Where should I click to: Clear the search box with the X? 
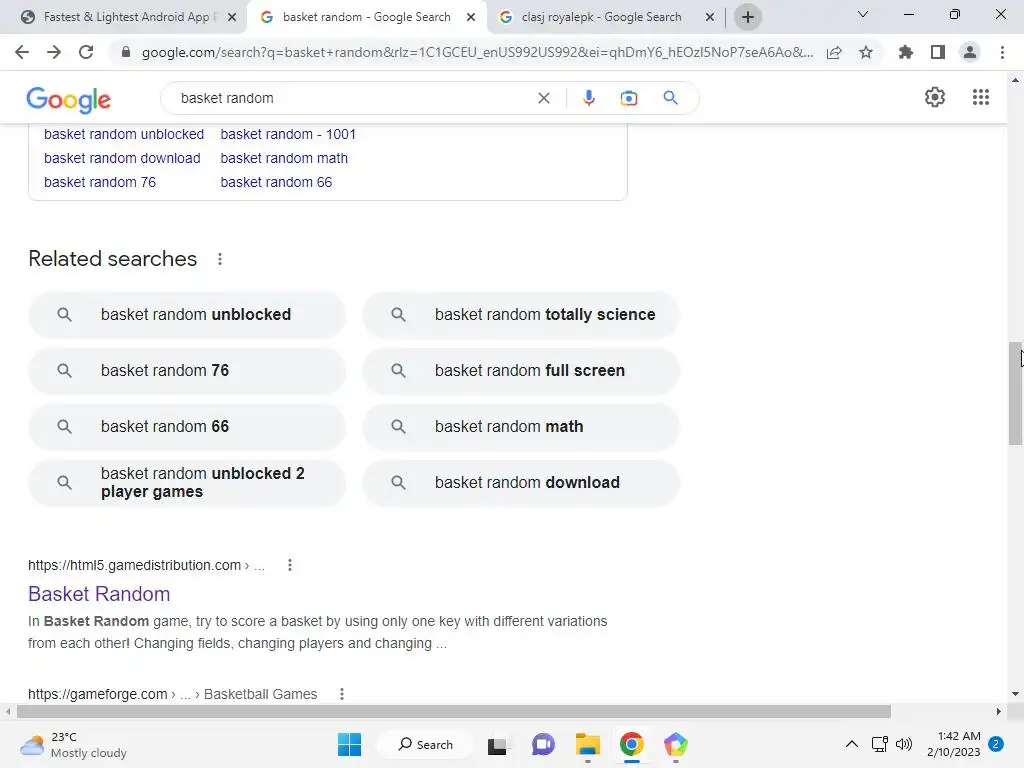[x=543, y=98]
